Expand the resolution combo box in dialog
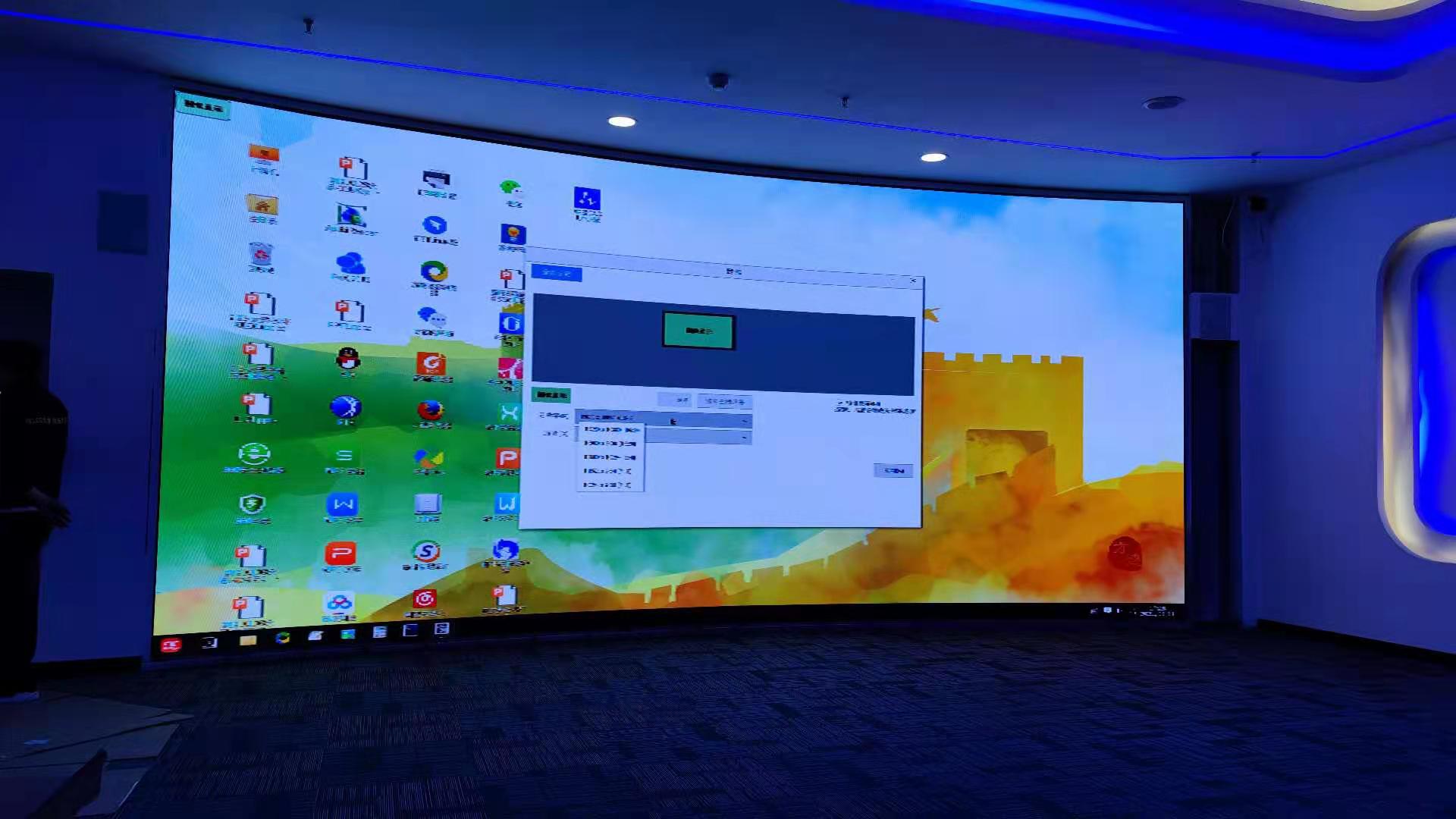 point(745,421)
